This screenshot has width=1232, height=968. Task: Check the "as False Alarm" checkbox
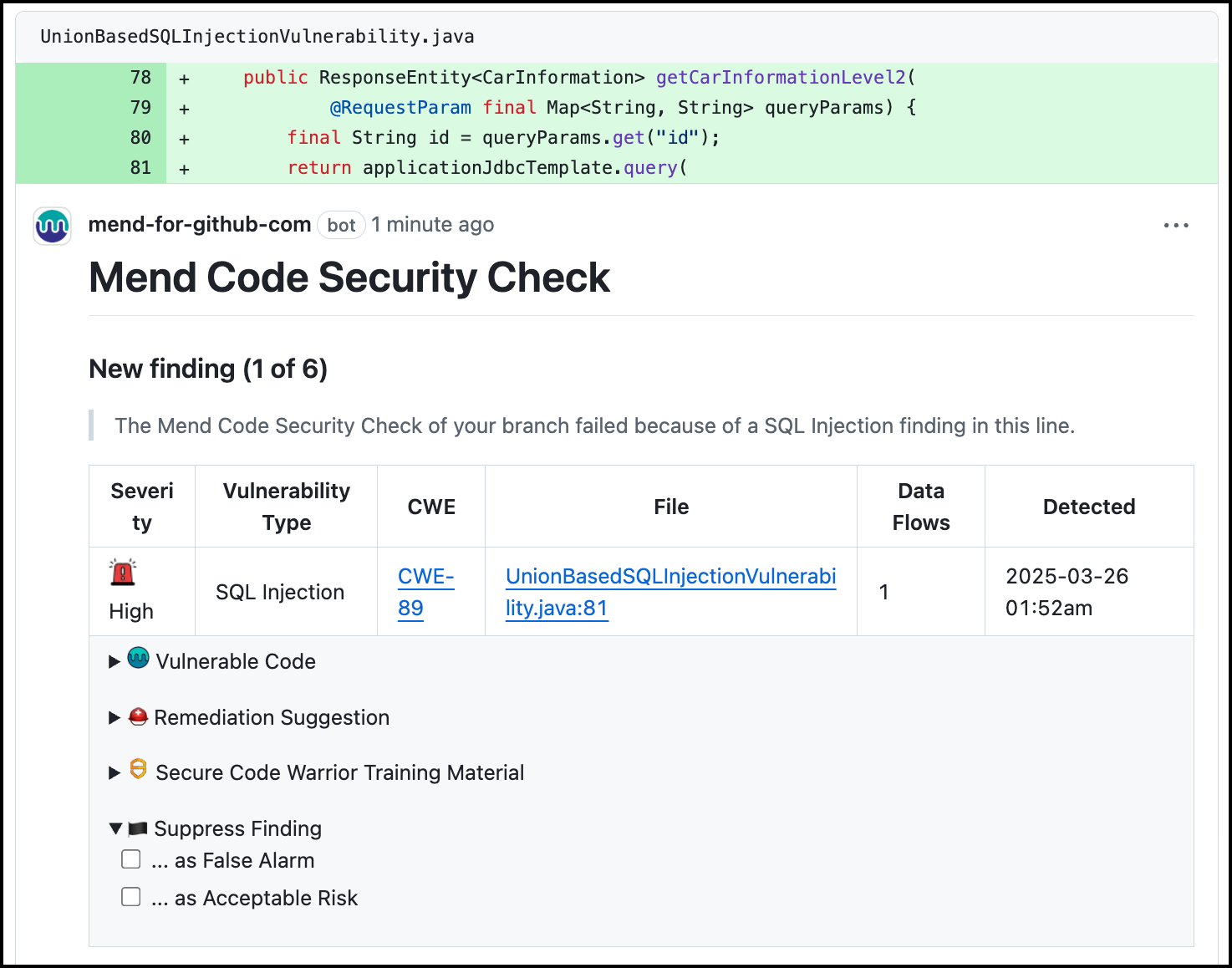pos(131,859)
